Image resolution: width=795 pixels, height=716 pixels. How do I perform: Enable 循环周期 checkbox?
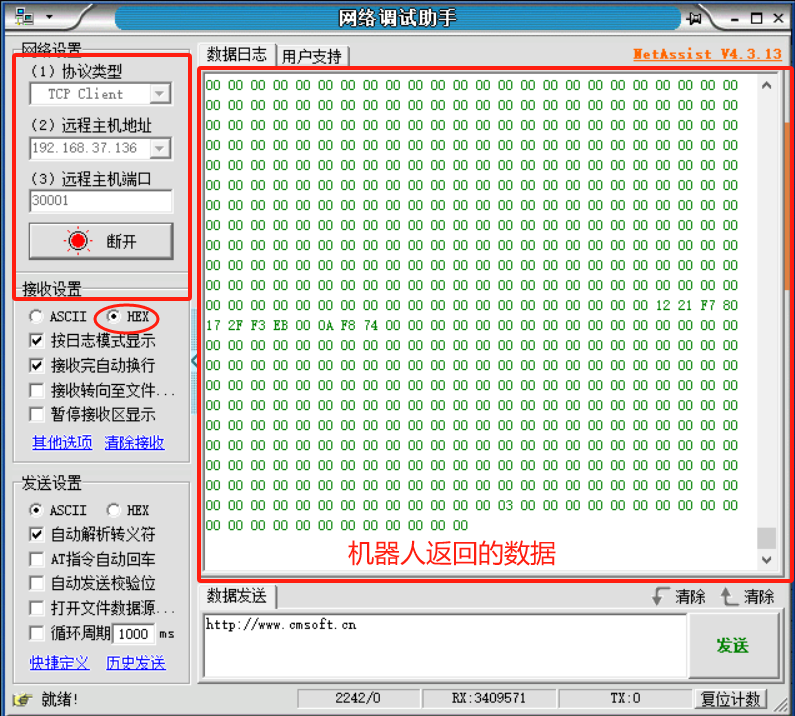click(37, 633)
